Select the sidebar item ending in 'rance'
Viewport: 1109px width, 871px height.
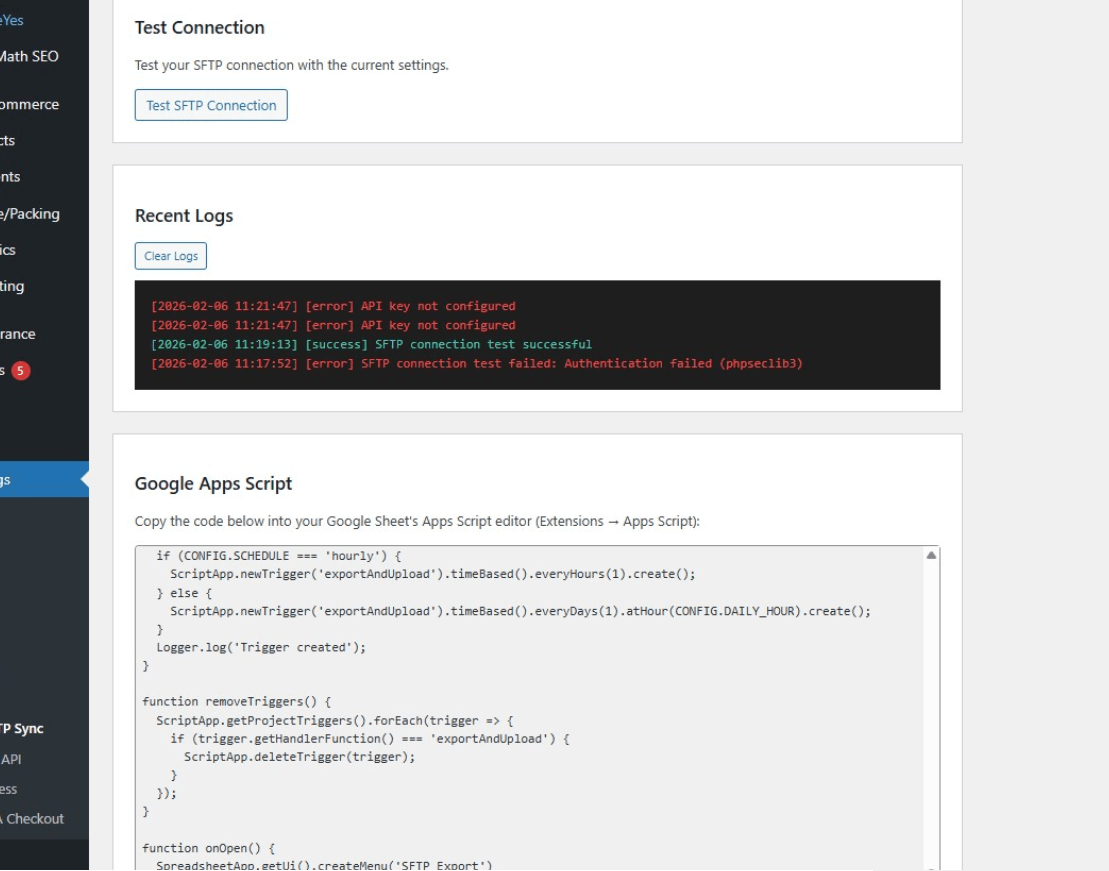(x=18, y=334)
